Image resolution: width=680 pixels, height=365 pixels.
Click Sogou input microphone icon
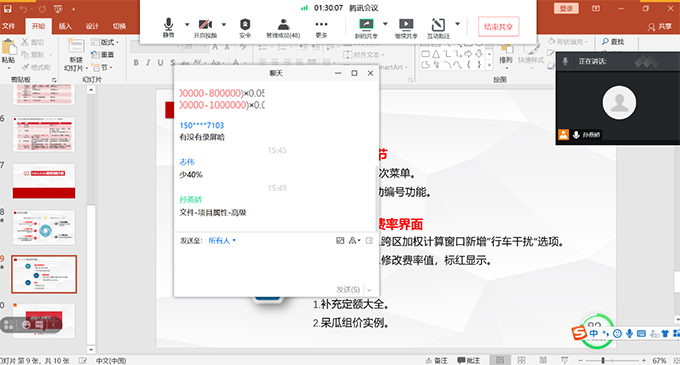[x=629, y=333]
